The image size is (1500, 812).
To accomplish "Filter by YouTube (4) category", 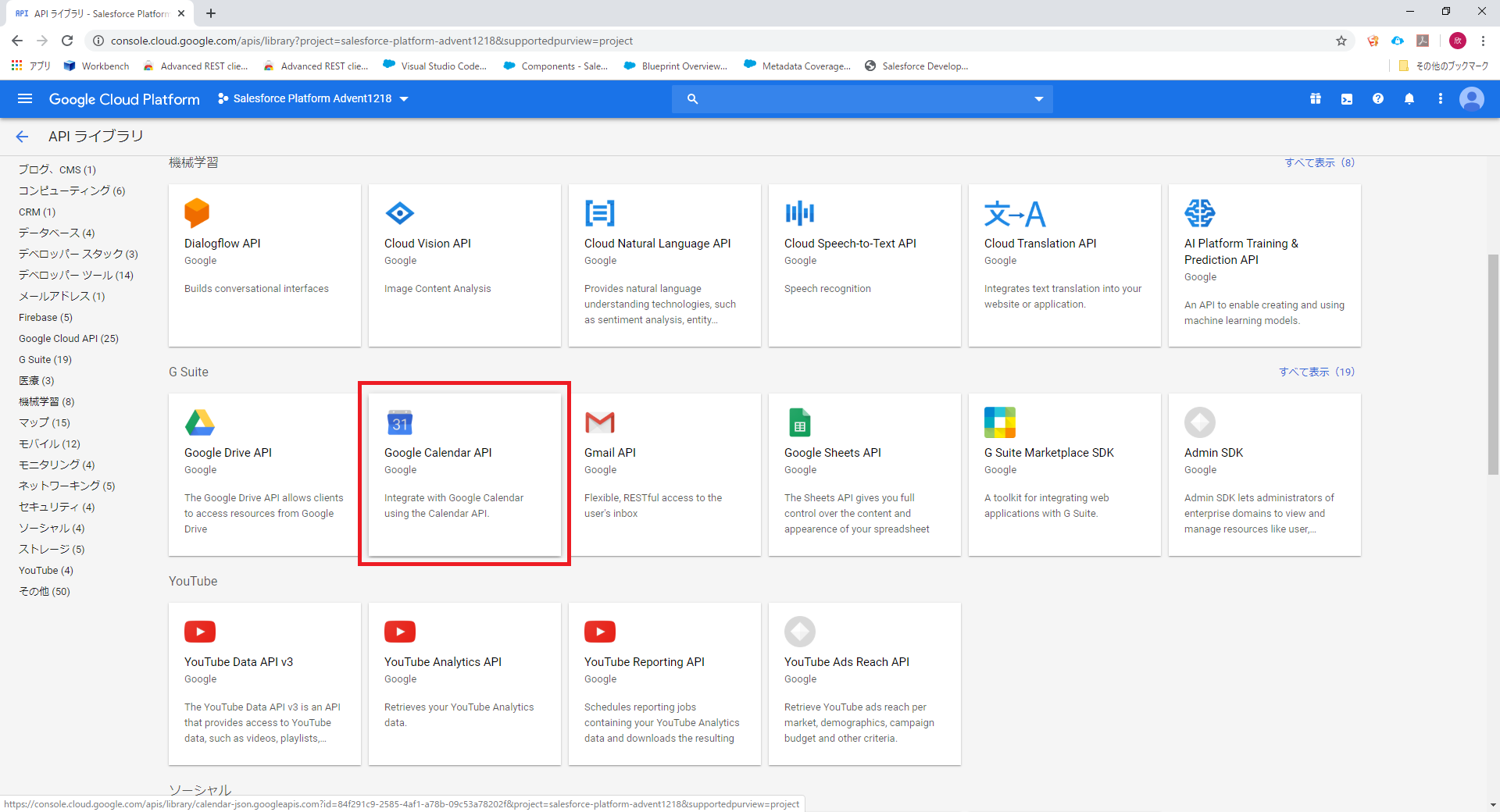I will [x=46, y=571].
